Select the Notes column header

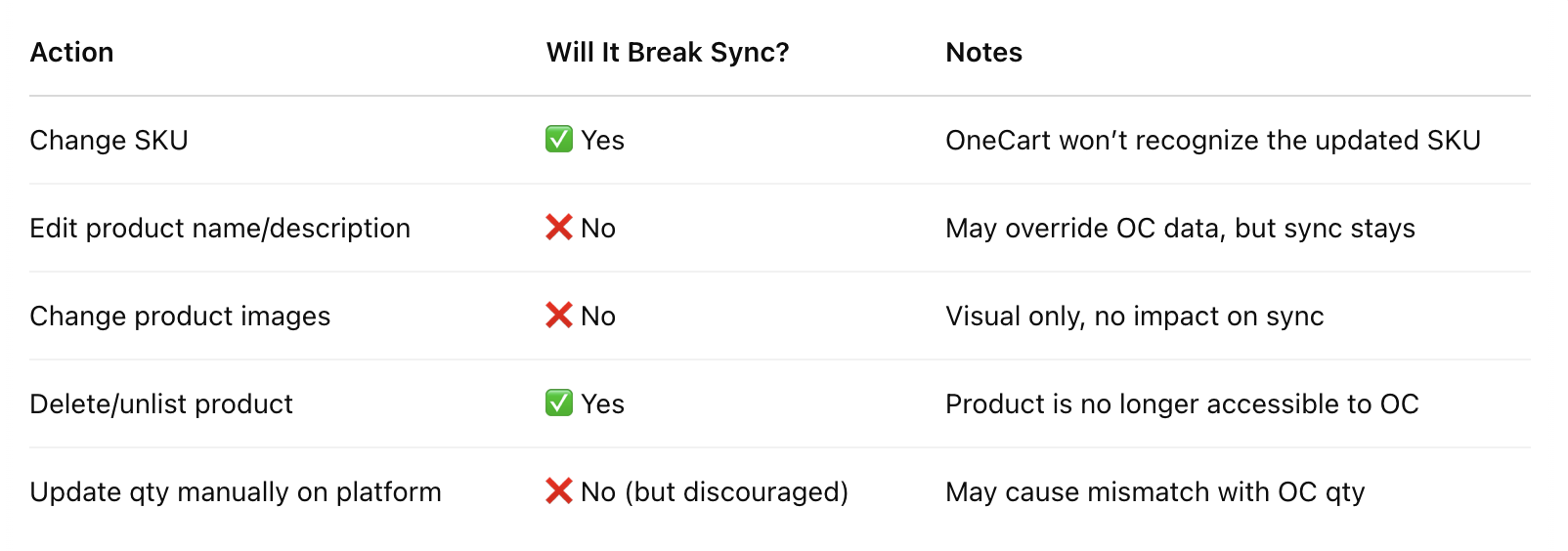point(983,53)
